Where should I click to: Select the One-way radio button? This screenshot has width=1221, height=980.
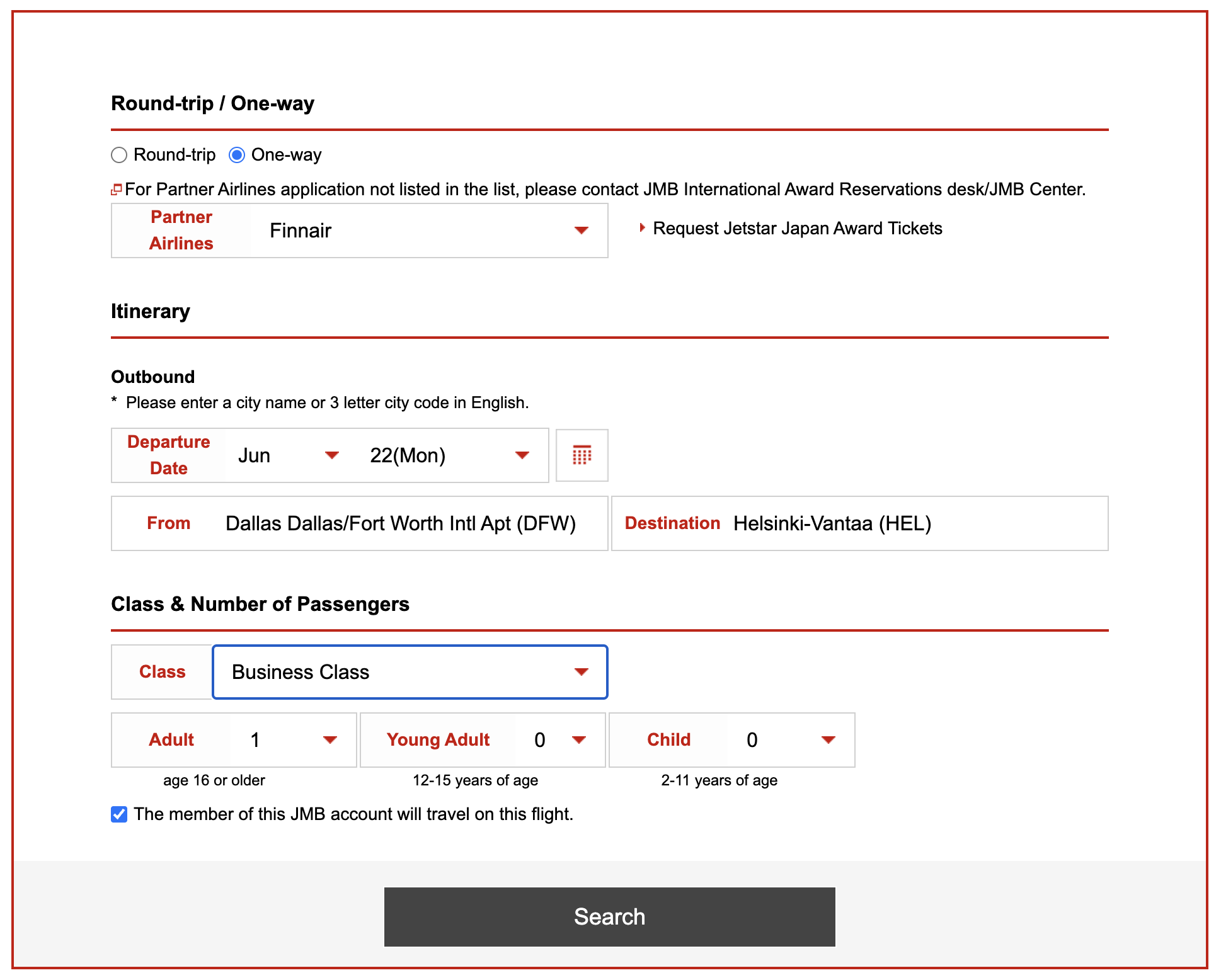pyautogui.click(x=237, y=155)
